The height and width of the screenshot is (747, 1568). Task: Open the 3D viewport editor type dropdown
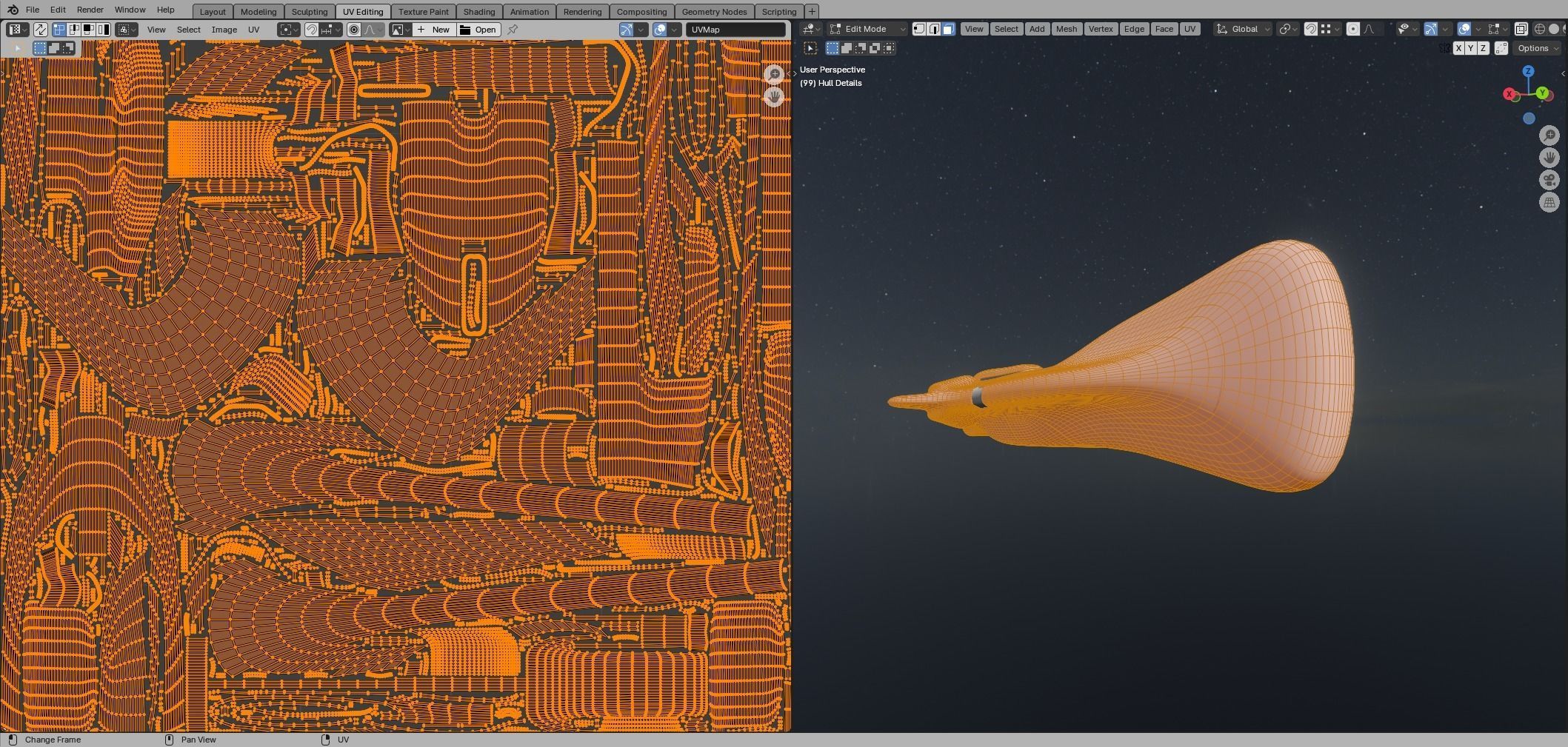[x=812, y=29]
